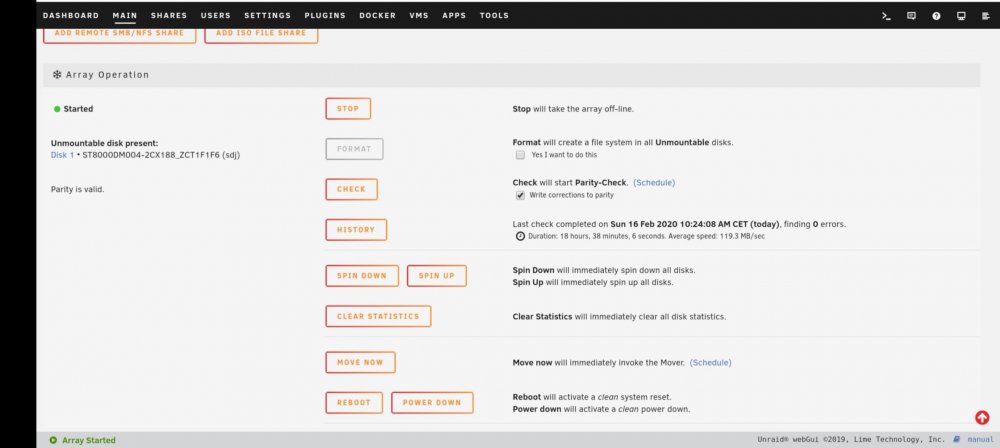Click 'Reboot will activate a clean system reset' text
The image size is (1000, 448).
pos(592,397)
